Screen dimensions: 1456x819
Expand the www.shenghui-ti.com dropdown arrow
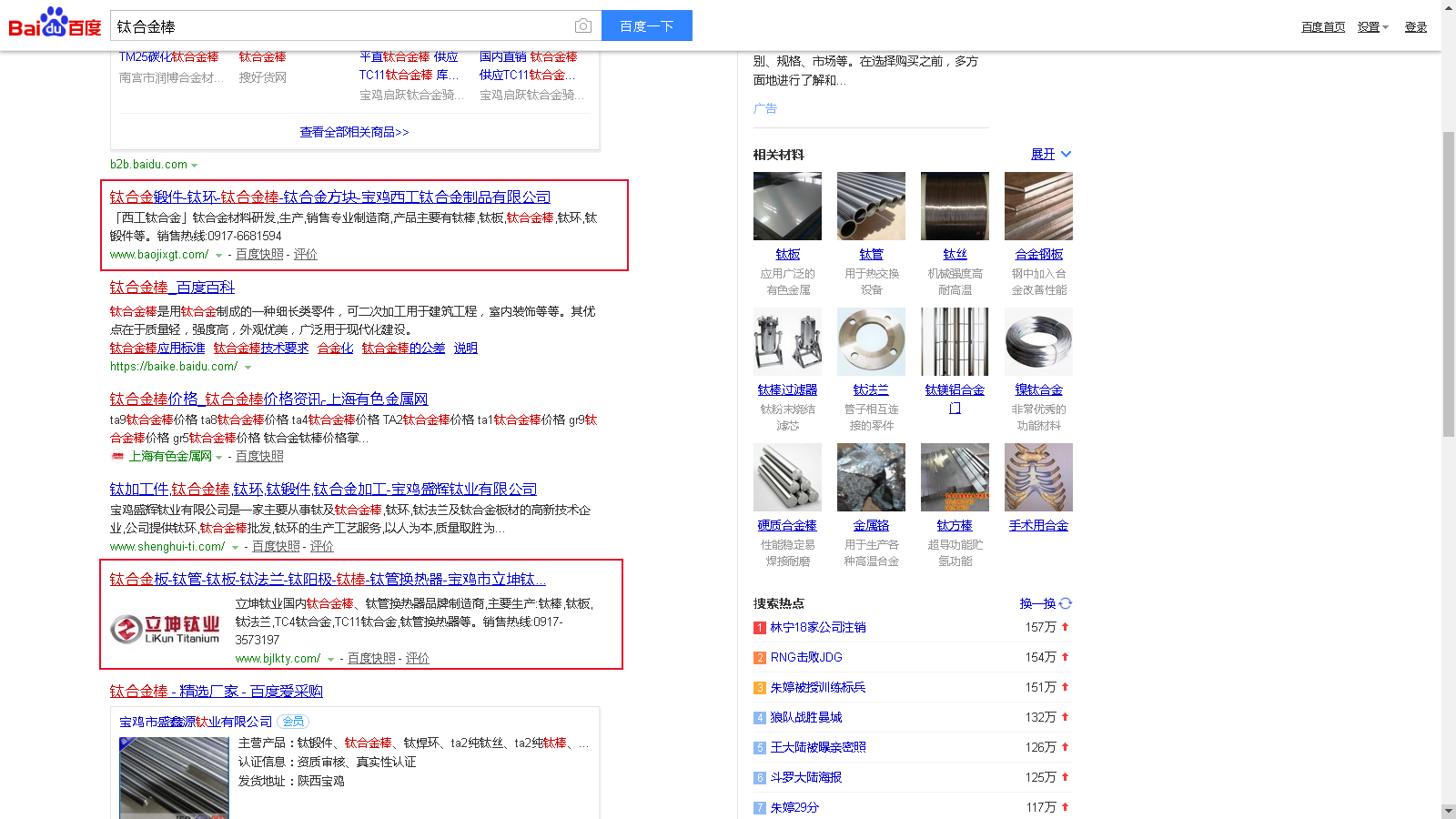[235, 548]
